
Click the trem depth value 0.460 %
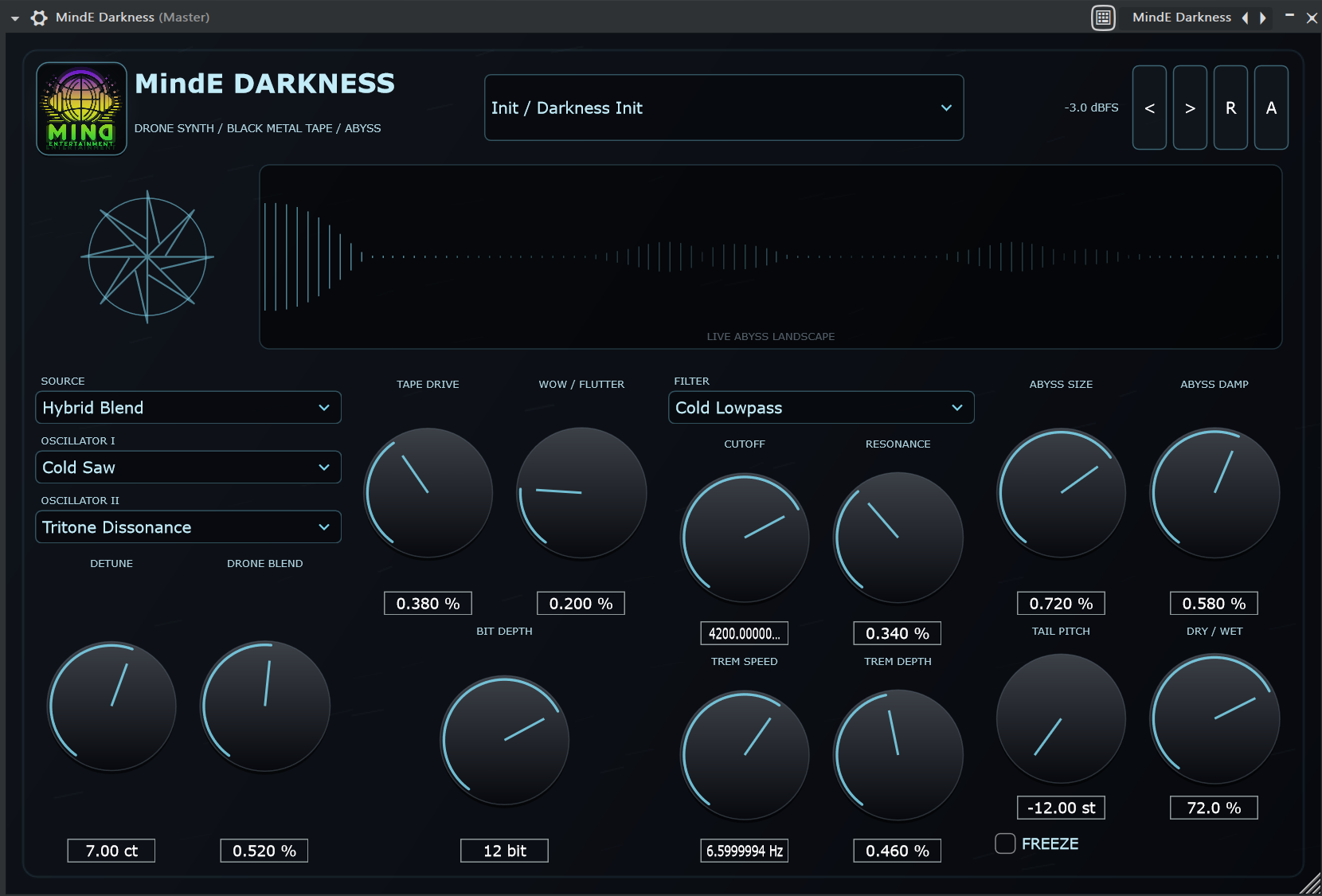click(x=898, y=851)
